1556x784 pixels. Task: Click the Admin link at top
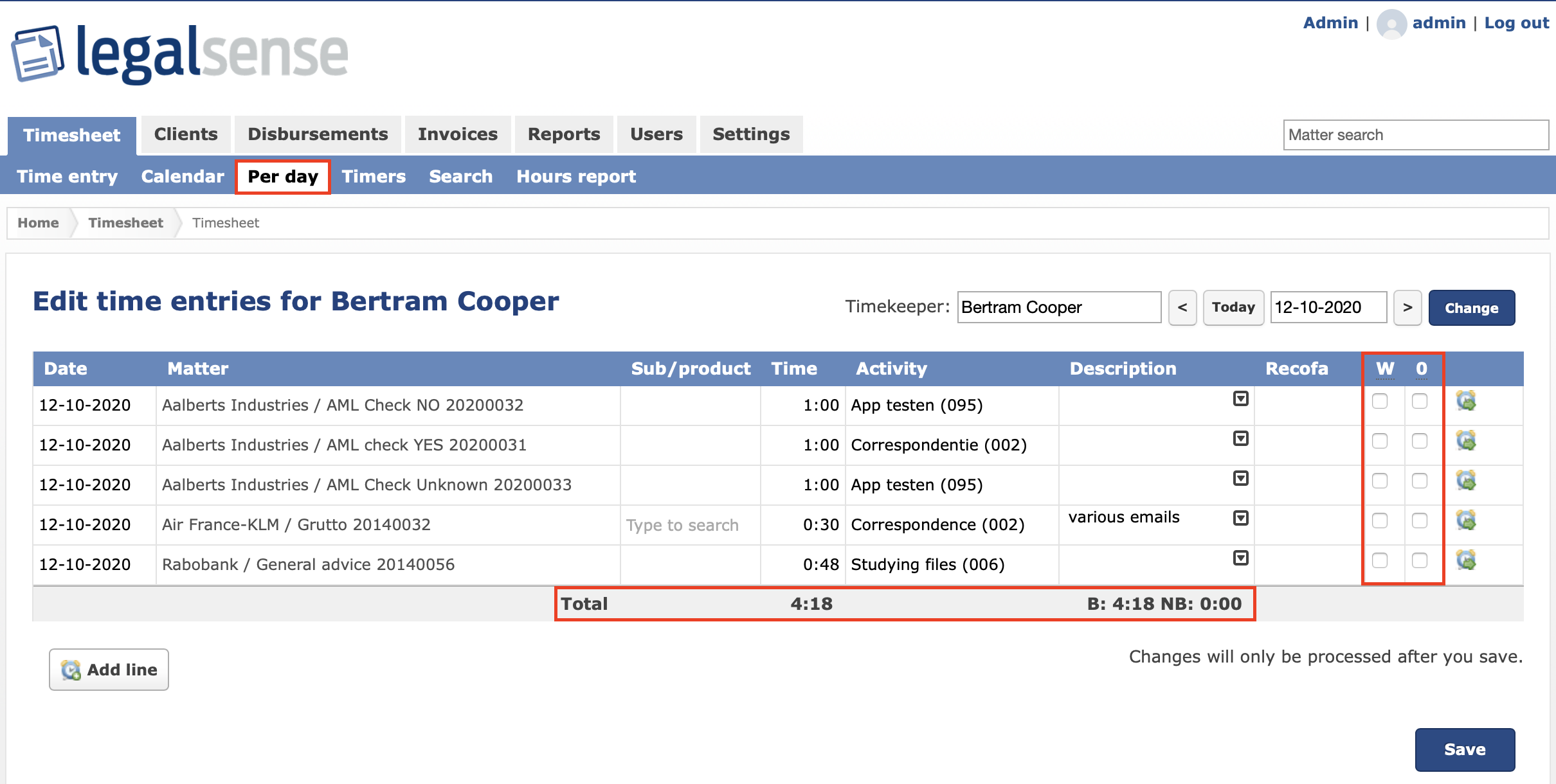pyautogui.click(x=1330, y=22)
